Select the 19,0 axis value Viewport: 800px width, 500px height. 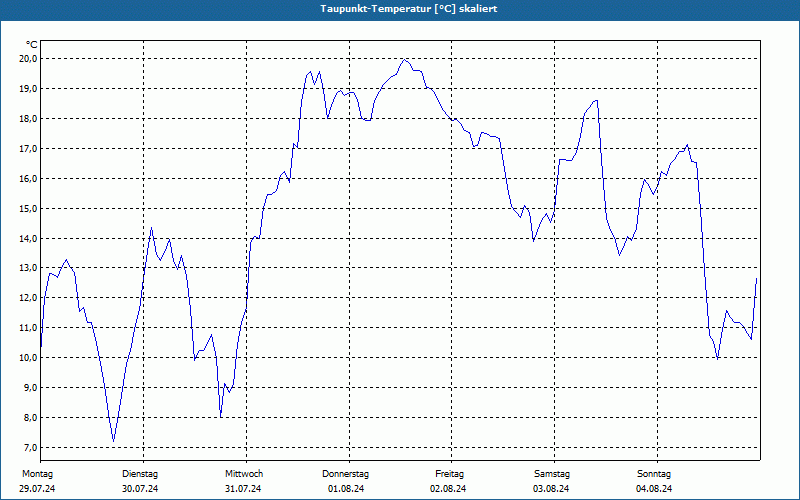29,89
